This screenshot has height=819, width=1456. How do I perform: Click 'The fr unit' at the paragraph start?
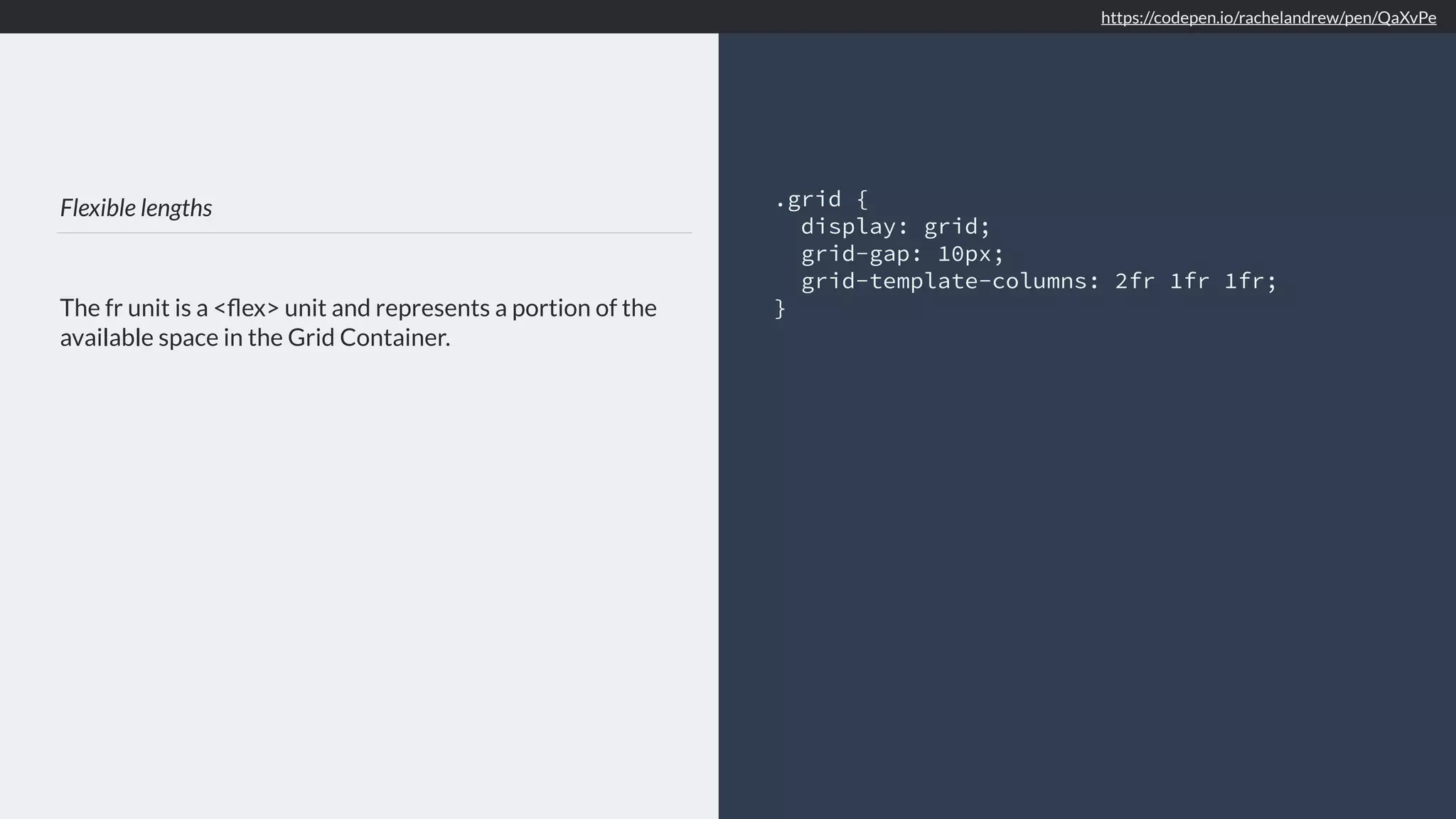coord(114,308)
